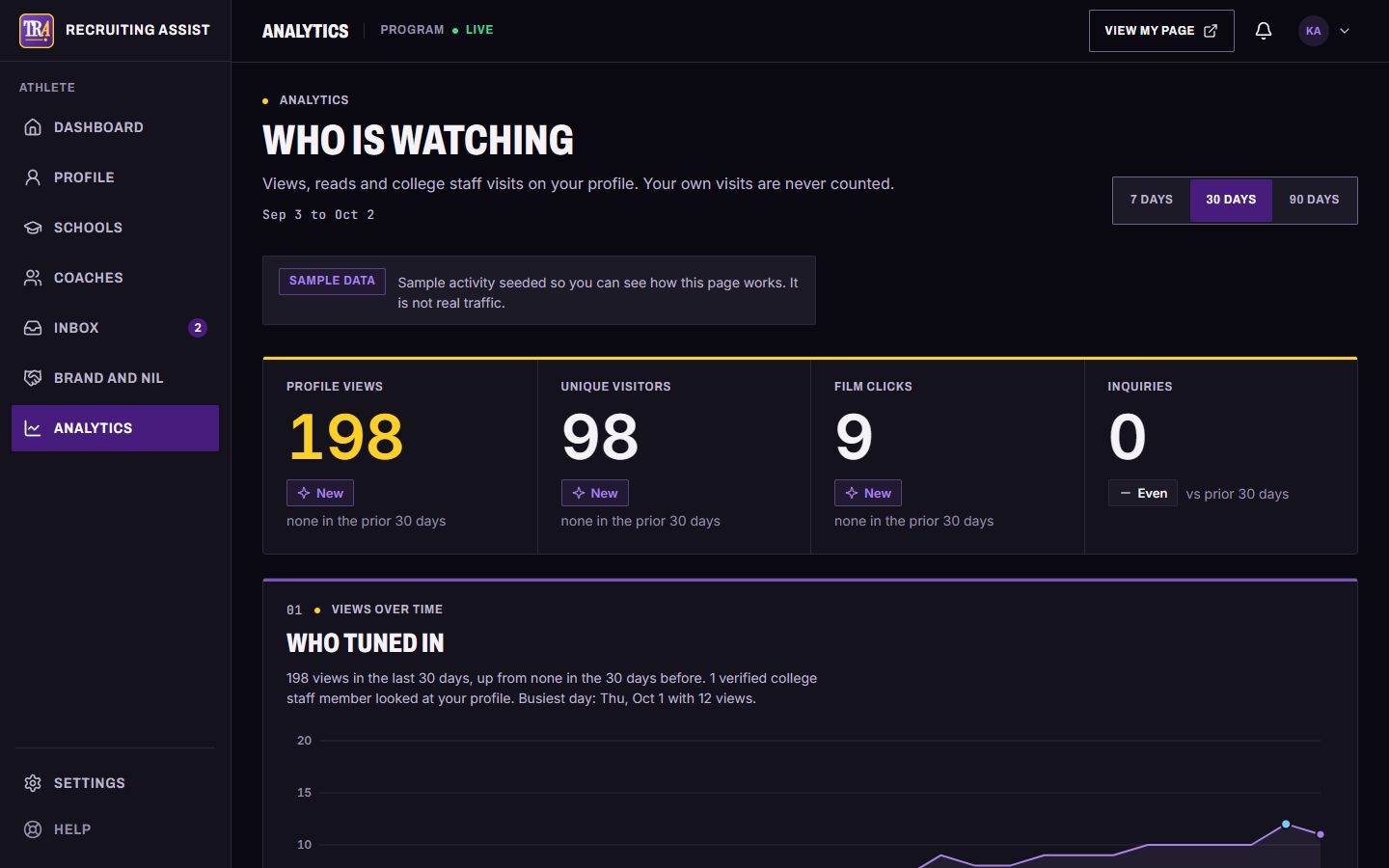Viewport: 1389px width, 868px height.
Task: Click the sparkle icon in Film Clicks New badge
Action: [852, 493]
